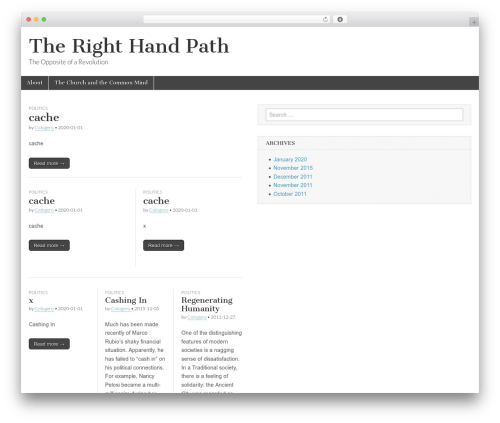
Task: Open the Regenerating Humanity post title
Action: click(x=207, y=304)
